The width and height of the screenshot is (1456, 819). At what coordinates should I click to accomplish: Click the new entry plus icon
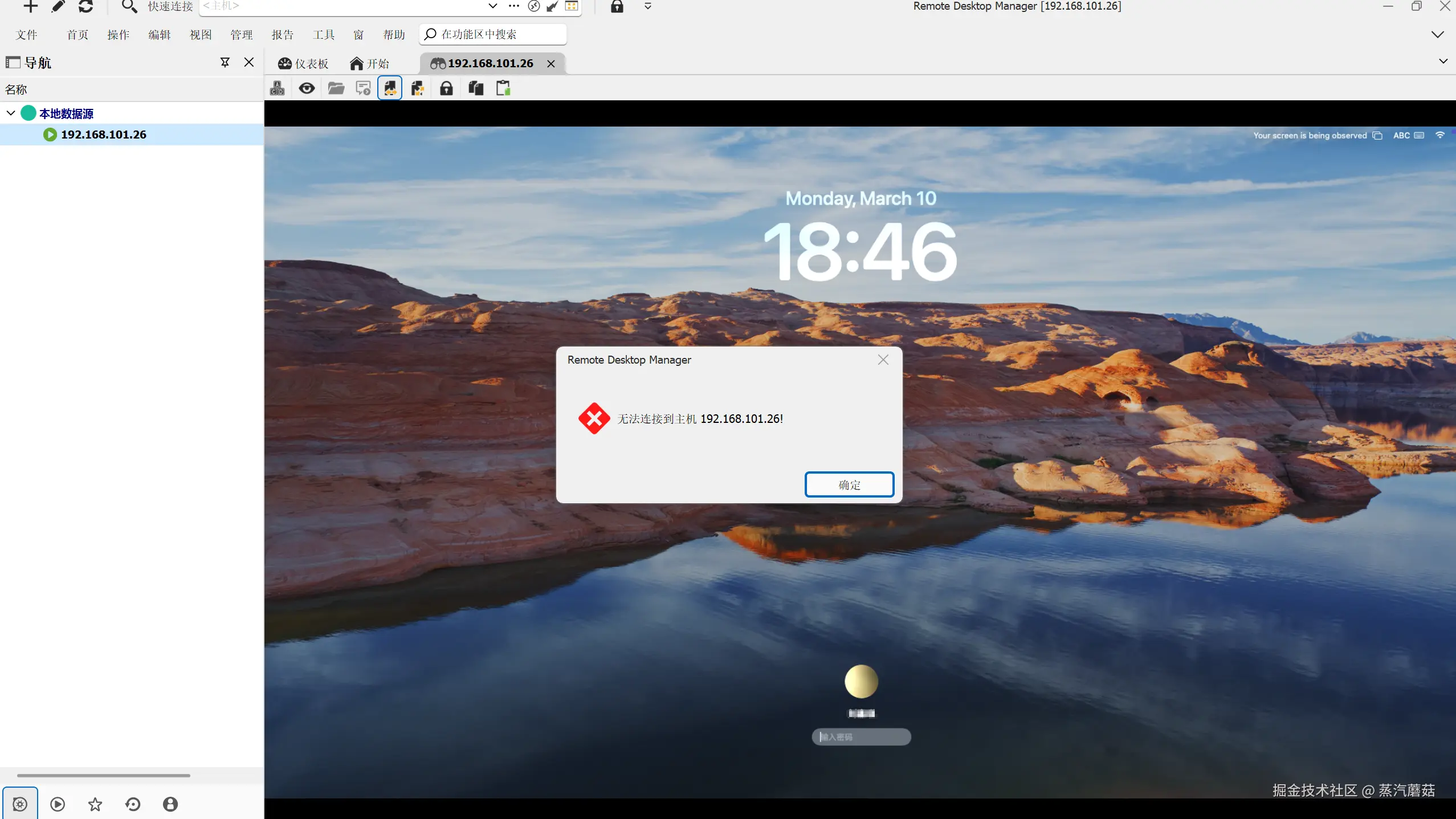(x=30, y=6)
